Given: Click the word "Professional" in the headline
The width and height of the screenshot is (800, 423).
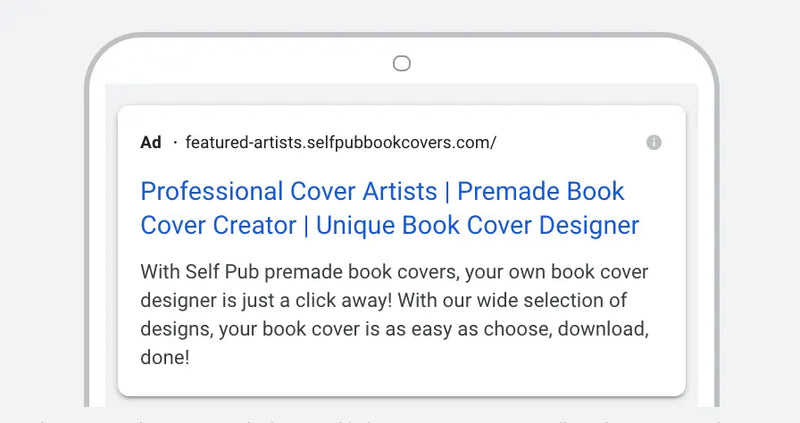Looking at the screenshot, I should click(212, 191).
